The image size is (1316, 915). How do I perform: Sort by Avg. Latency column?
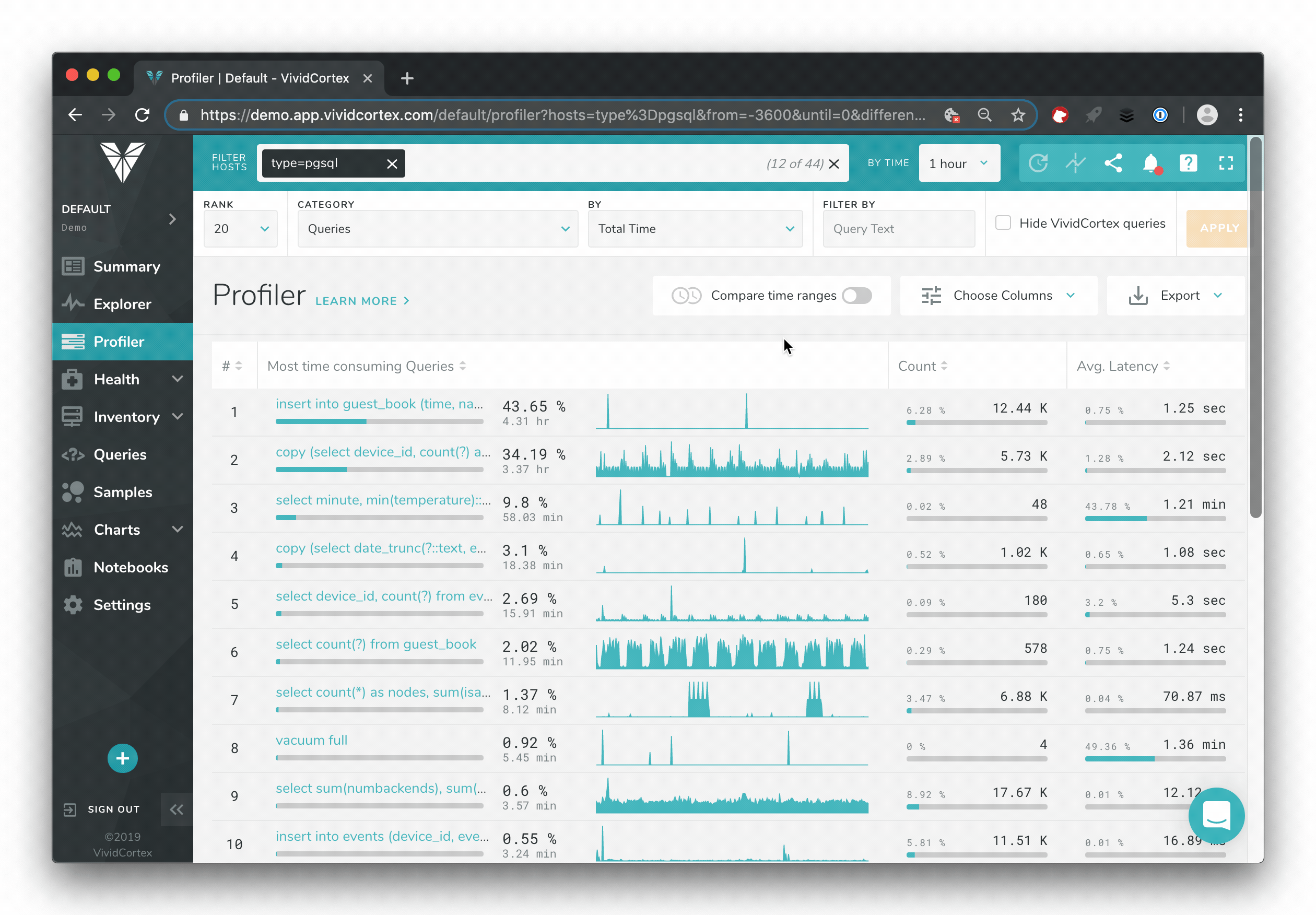[x=1123, y=366]
